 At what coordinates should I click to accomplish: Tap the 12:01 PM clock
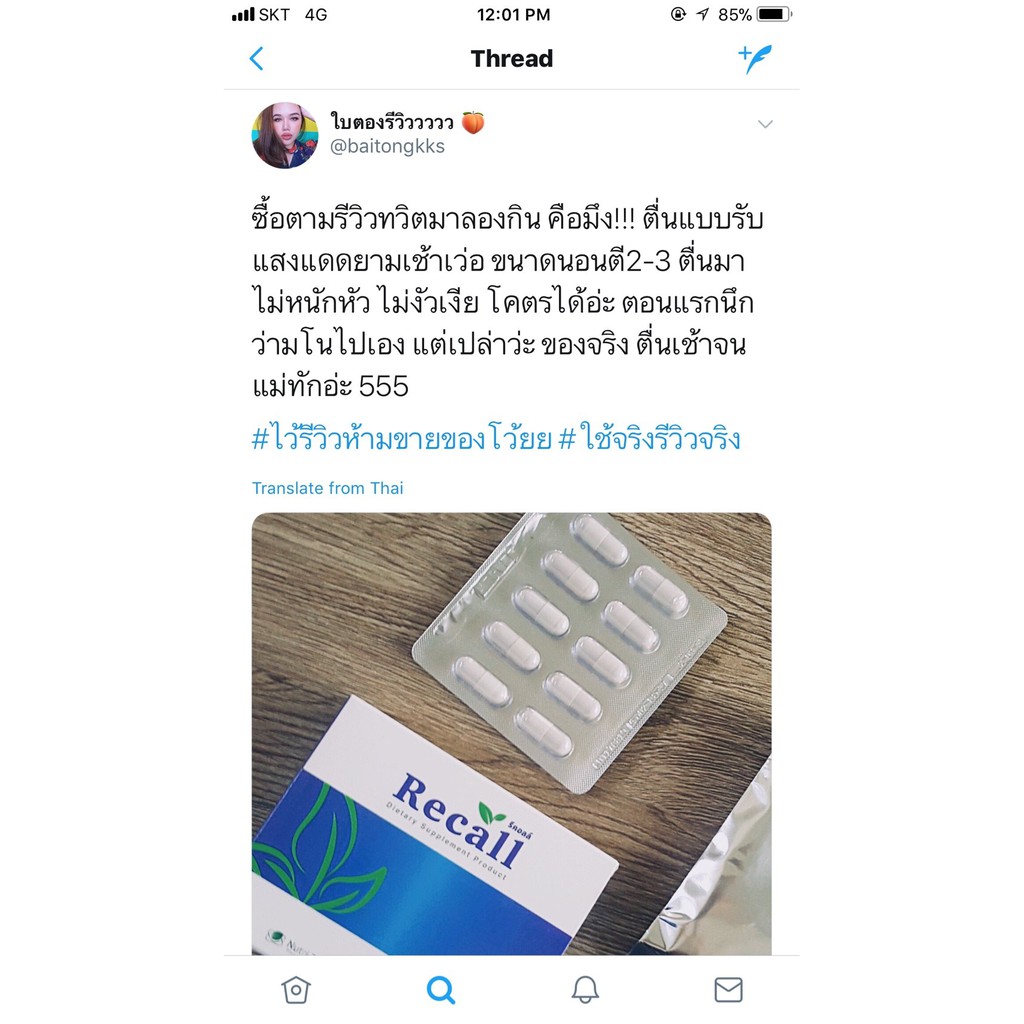(513, 14)
